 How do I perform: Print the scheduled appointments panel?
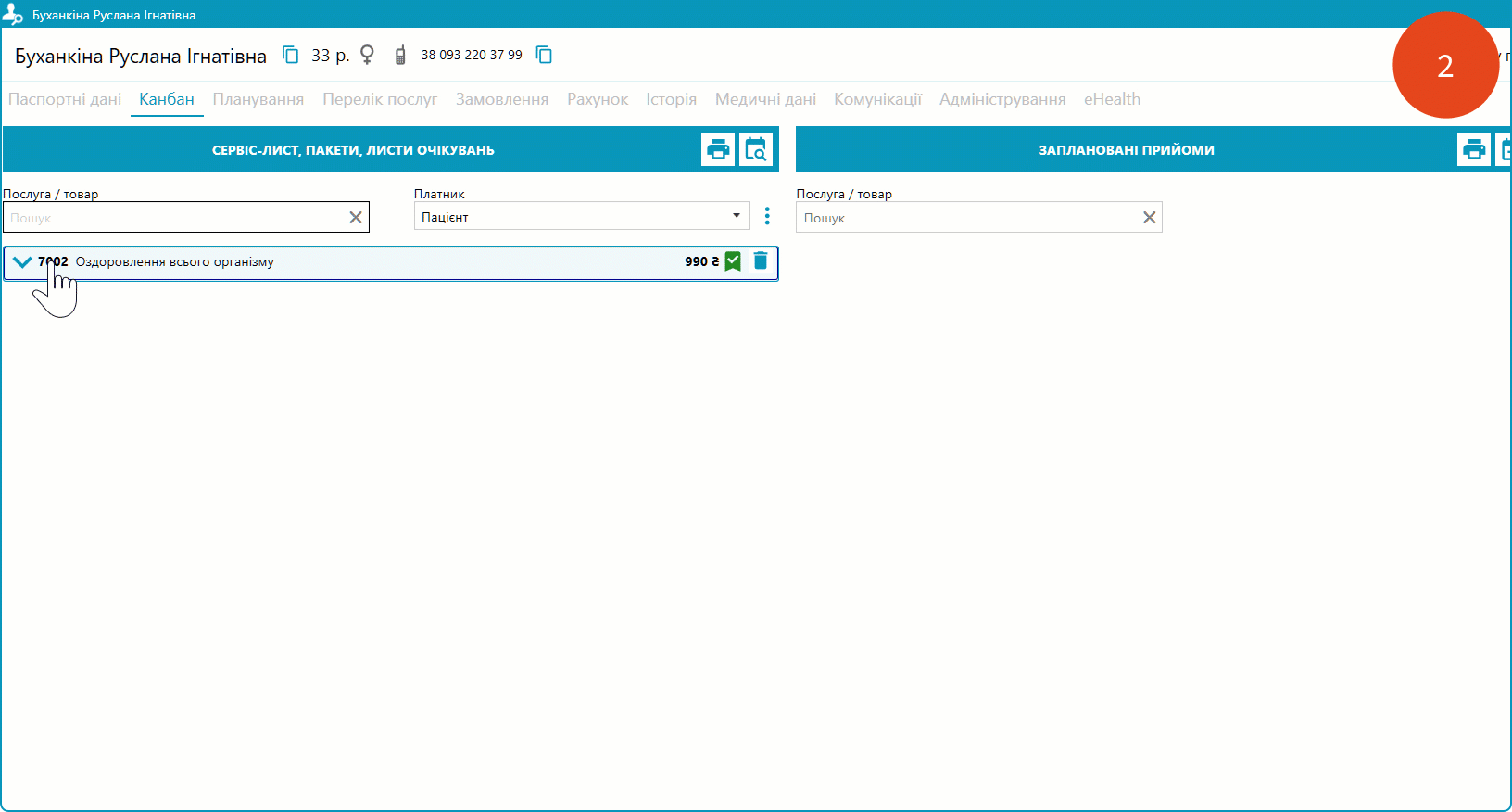1473,149
